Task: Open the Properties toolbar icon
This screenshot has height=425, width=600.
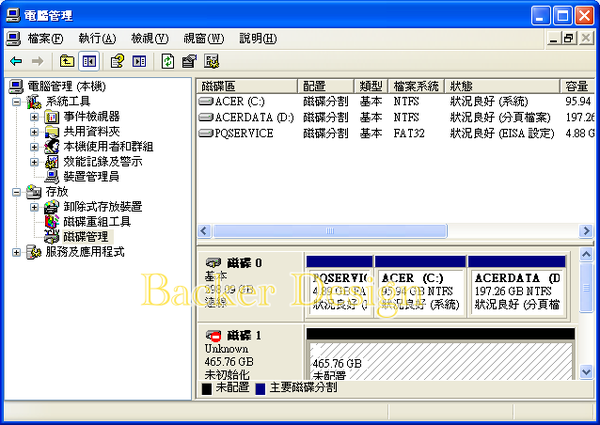Action: pyautogui.click(x=189, y=61)
